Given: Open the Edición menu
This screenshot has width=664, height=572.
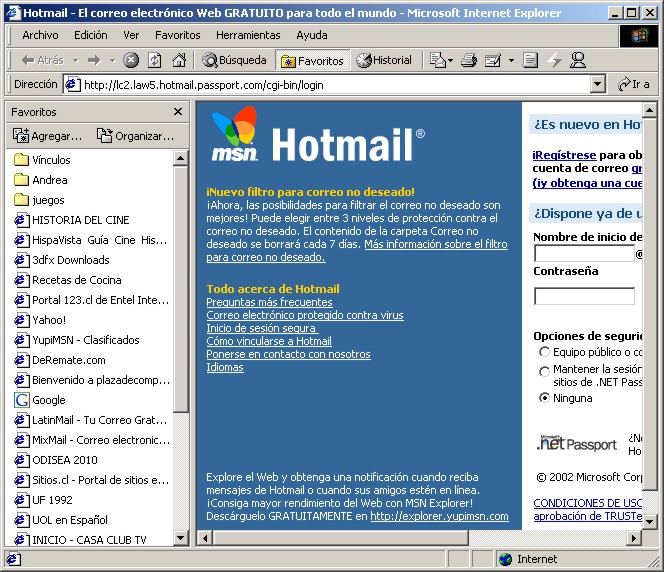Looking at the screenshot, I should point(91,35).
